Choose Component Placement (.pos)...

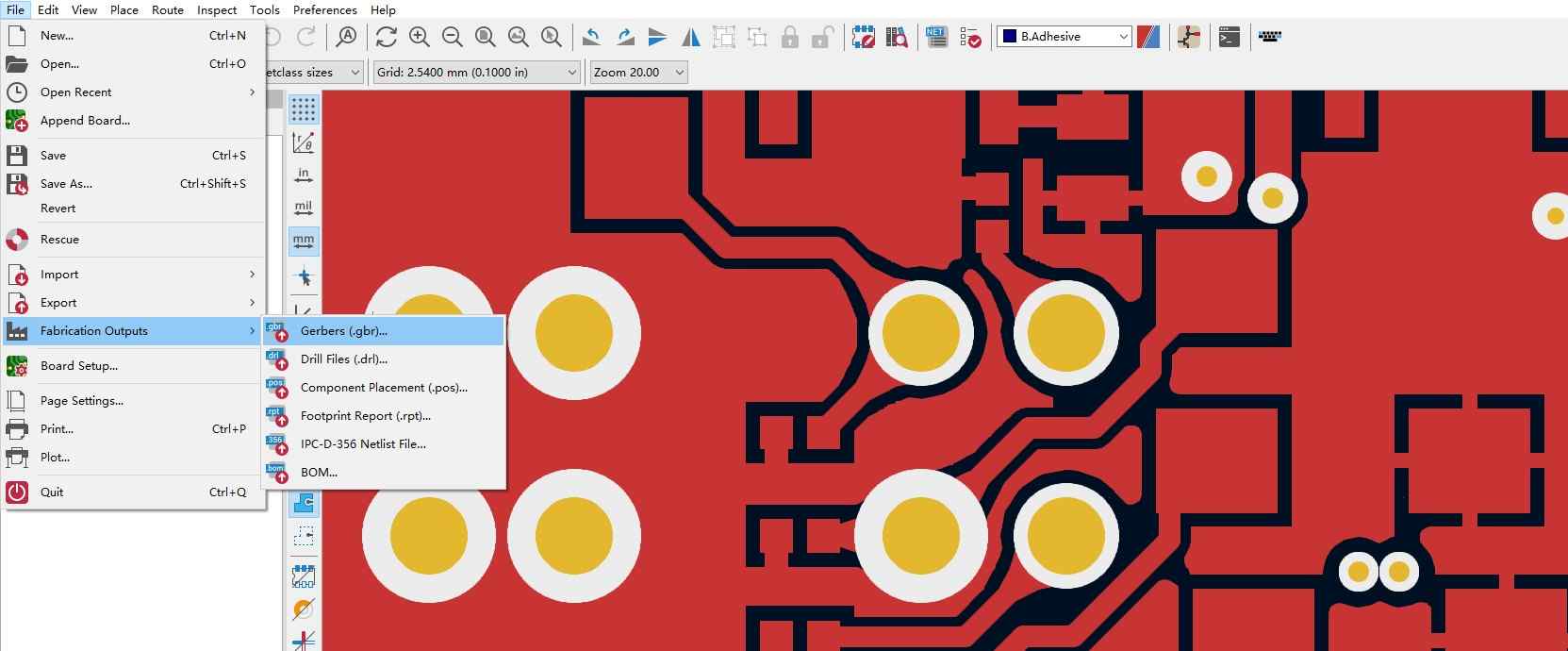[383, 387]
